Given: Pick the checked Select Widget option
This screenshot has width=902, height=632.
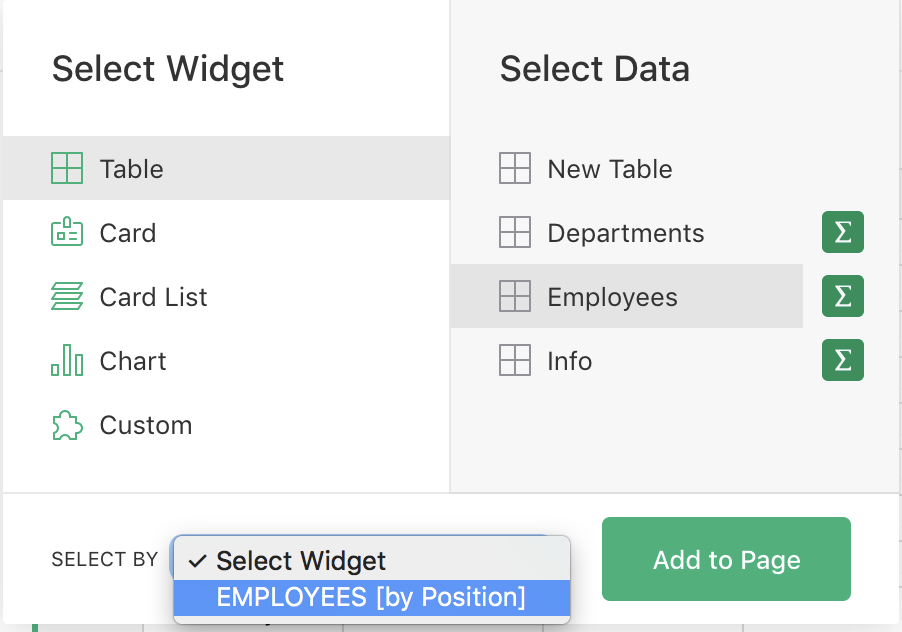Looking at the screenshot, I should point(301,561).
